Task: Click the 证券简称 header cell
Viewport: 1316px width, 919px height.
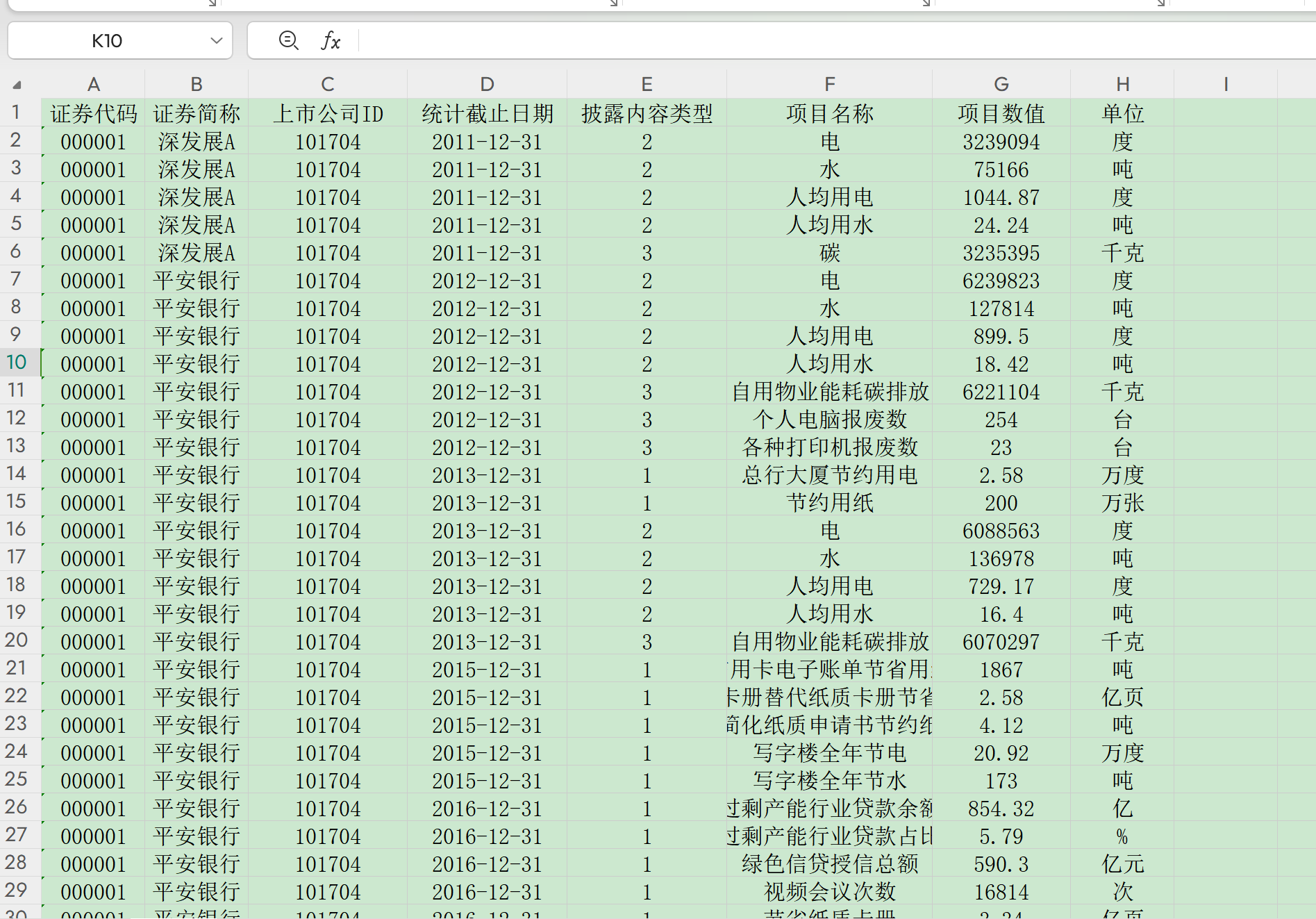Action: coord(197,113)
